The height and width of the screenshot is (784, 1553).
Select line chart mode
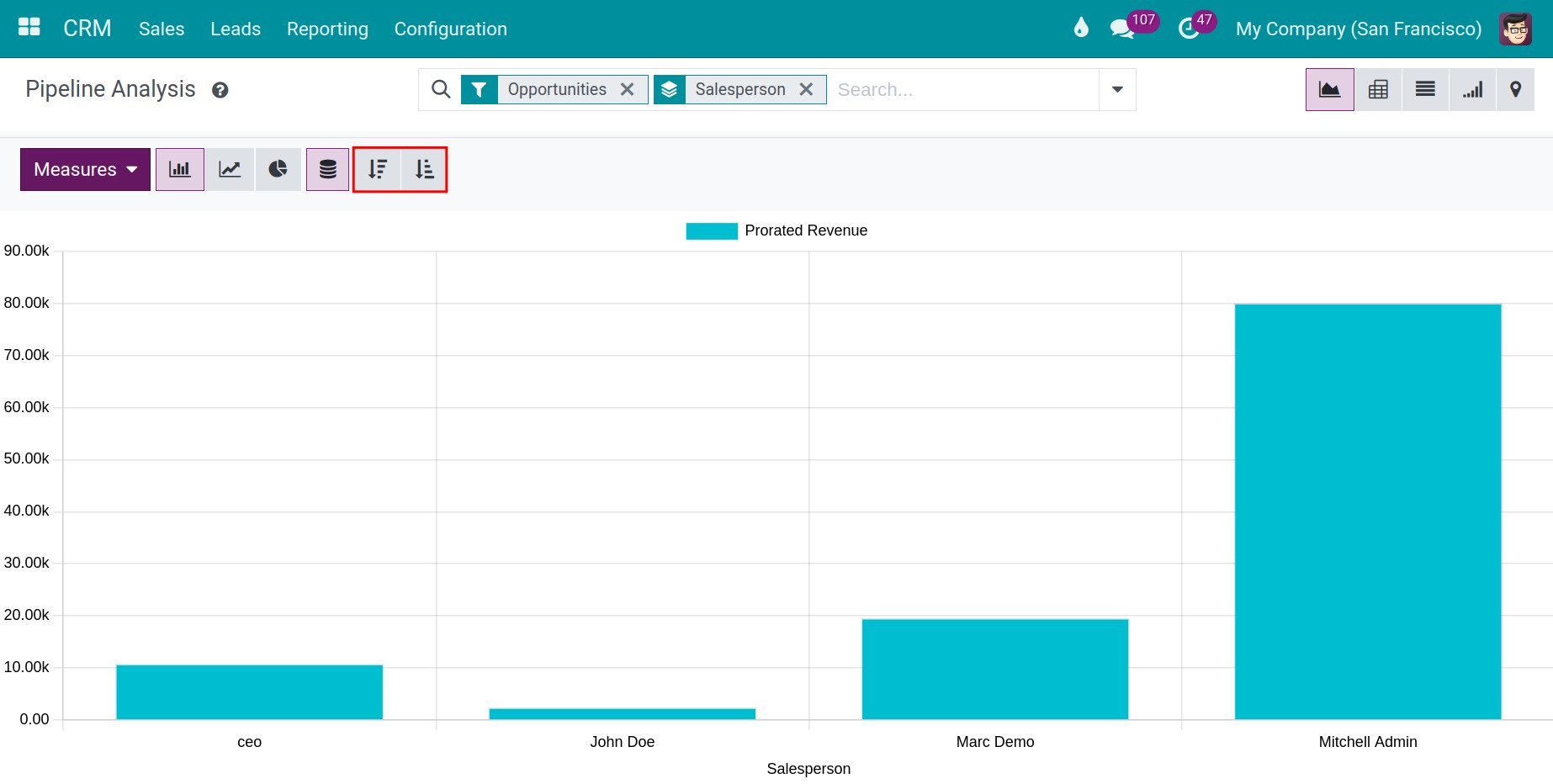coord(230,169)
